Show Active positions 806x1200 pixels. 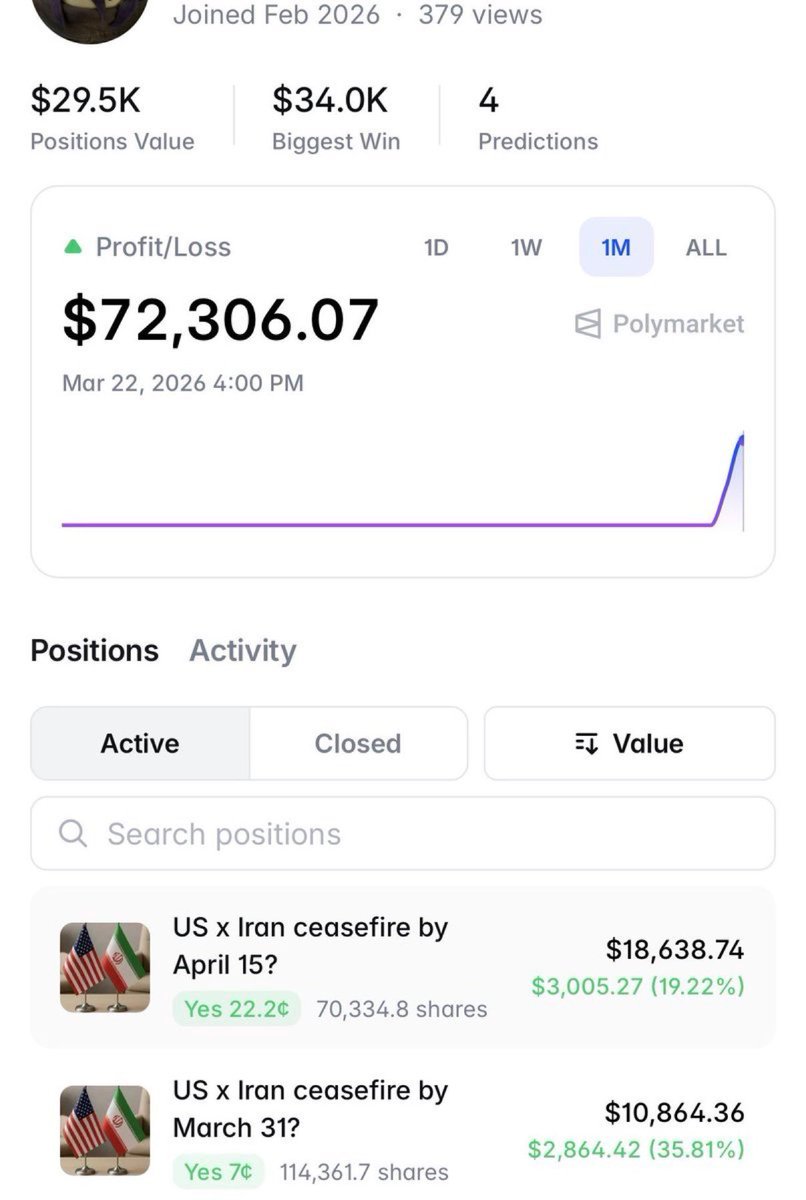click(x=140, y=743)
